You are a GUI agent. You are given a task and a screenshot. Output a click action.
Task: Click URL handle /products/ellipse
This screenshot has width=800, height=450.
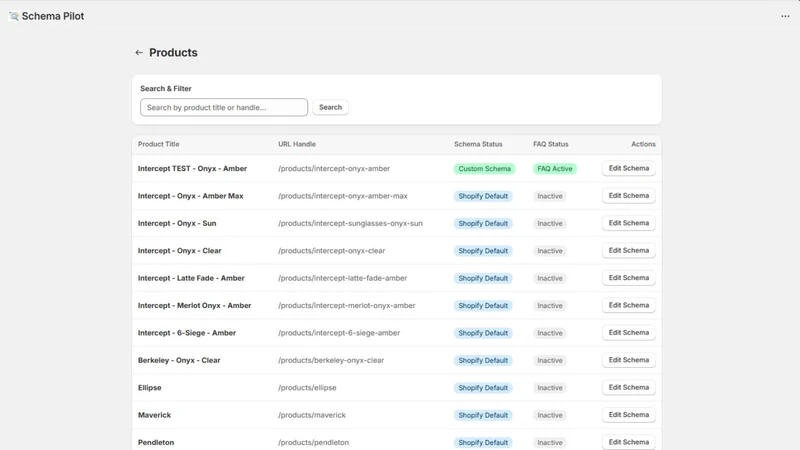coord(307,388)
